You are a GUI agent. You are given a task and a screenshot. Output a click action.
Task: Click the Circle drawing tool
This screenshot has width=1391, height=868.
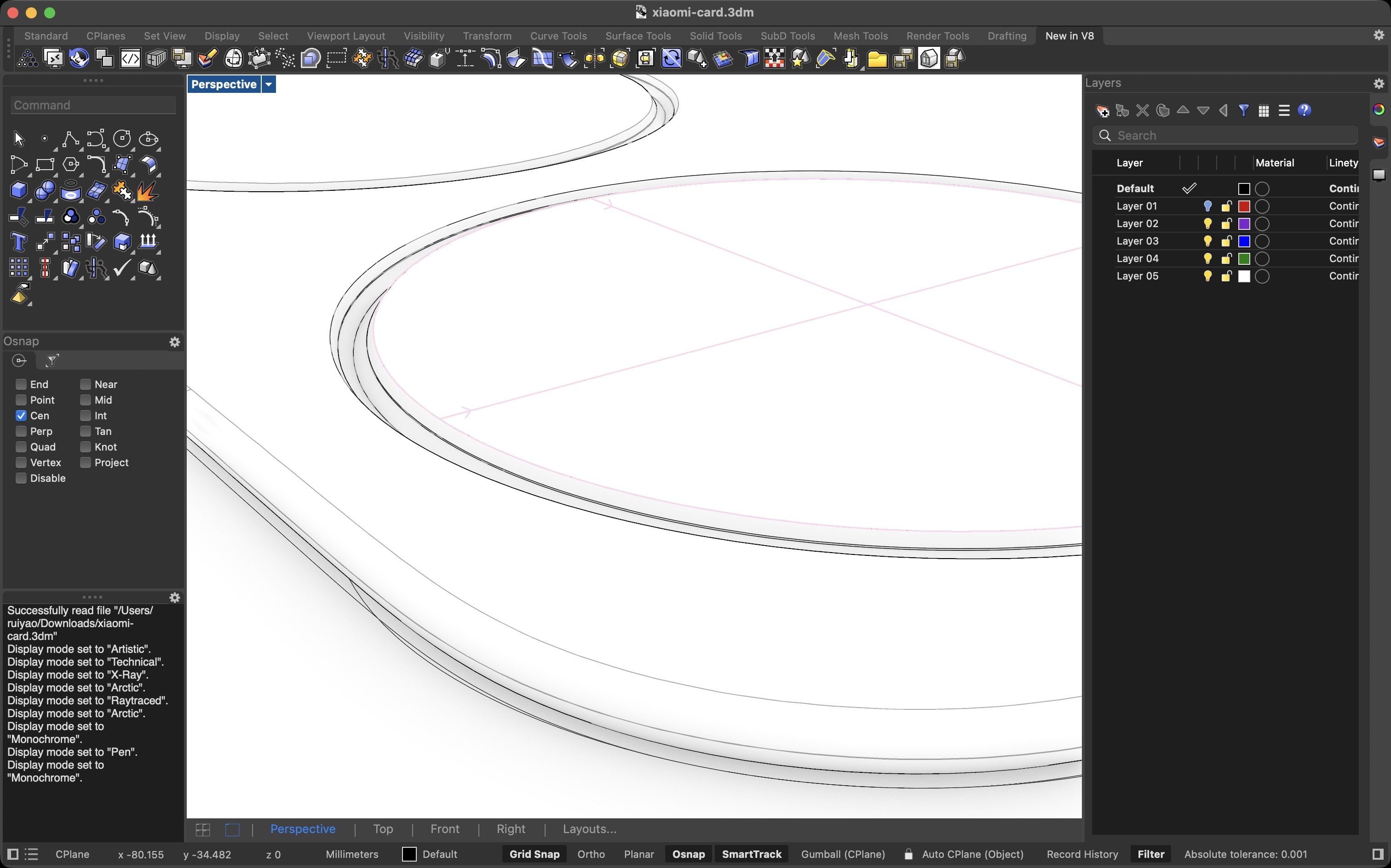(122, 139)
